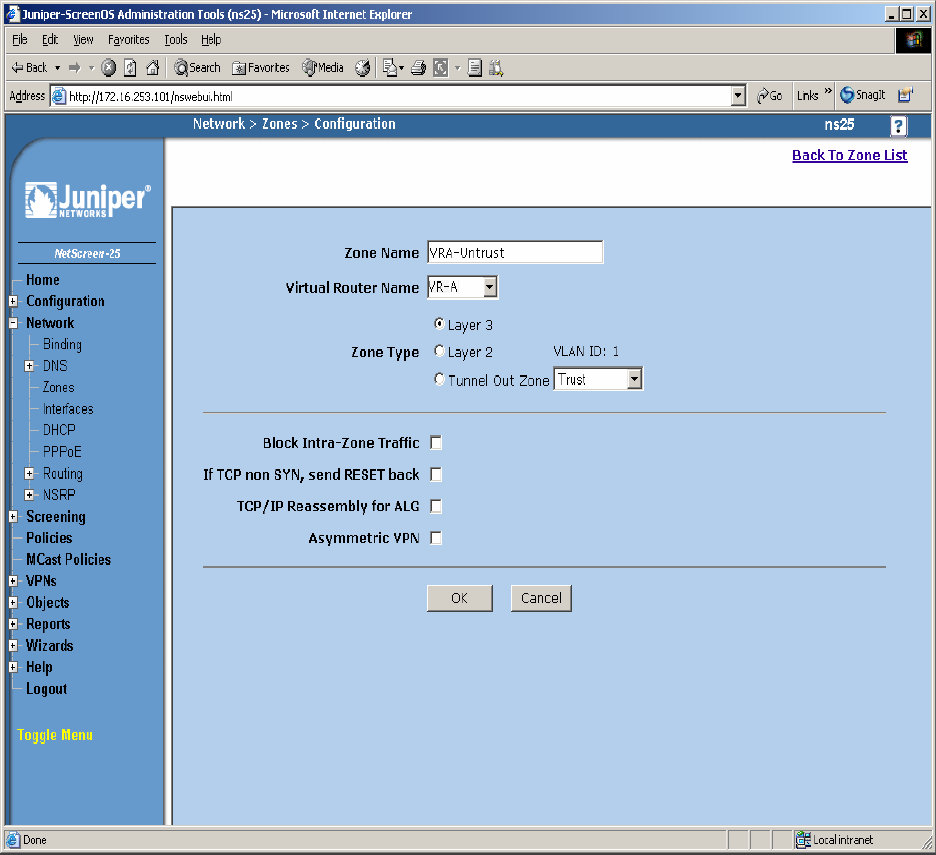Open PPPoE under Network
Screen dimensions: 936x855
(x=62, y=452)
